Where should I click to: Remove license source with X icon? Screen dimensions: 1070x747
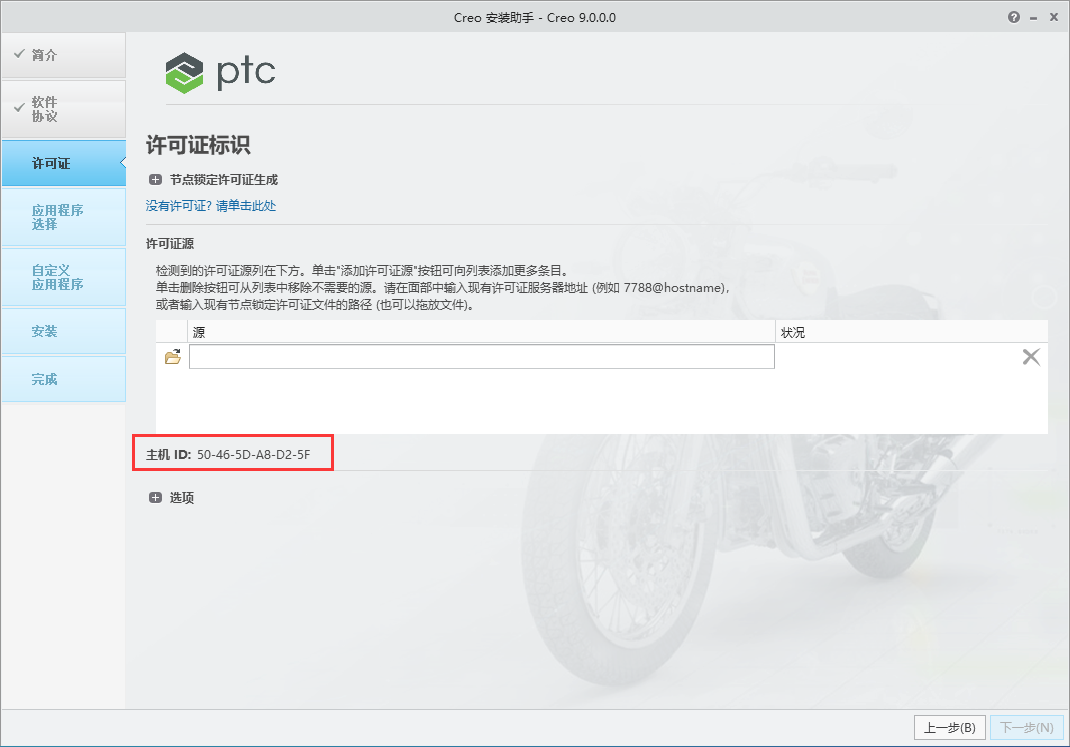1030,357
